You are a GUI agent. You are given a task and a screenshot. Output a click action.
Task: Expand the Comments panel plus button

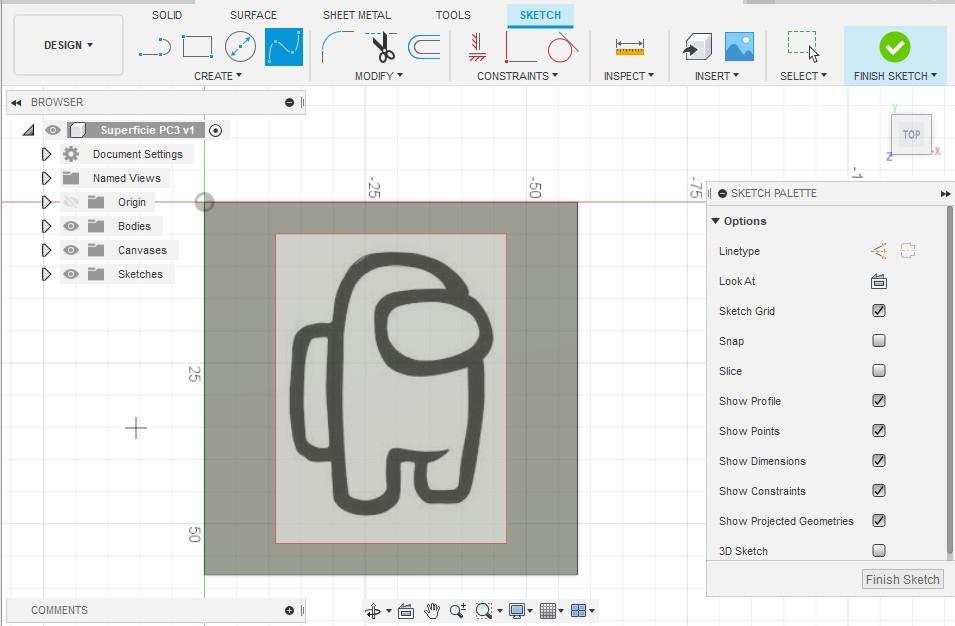[289, 610]
